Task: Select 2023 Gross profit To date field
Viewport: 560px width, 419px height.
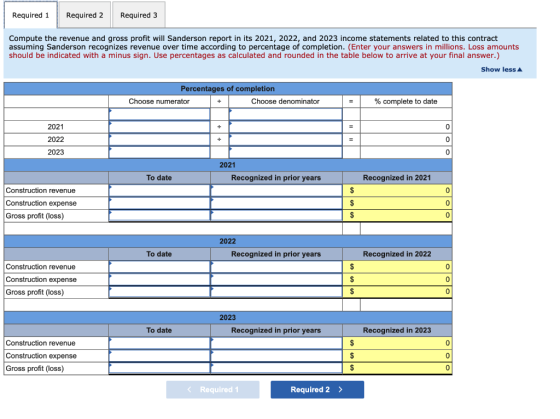Action: 159,368
